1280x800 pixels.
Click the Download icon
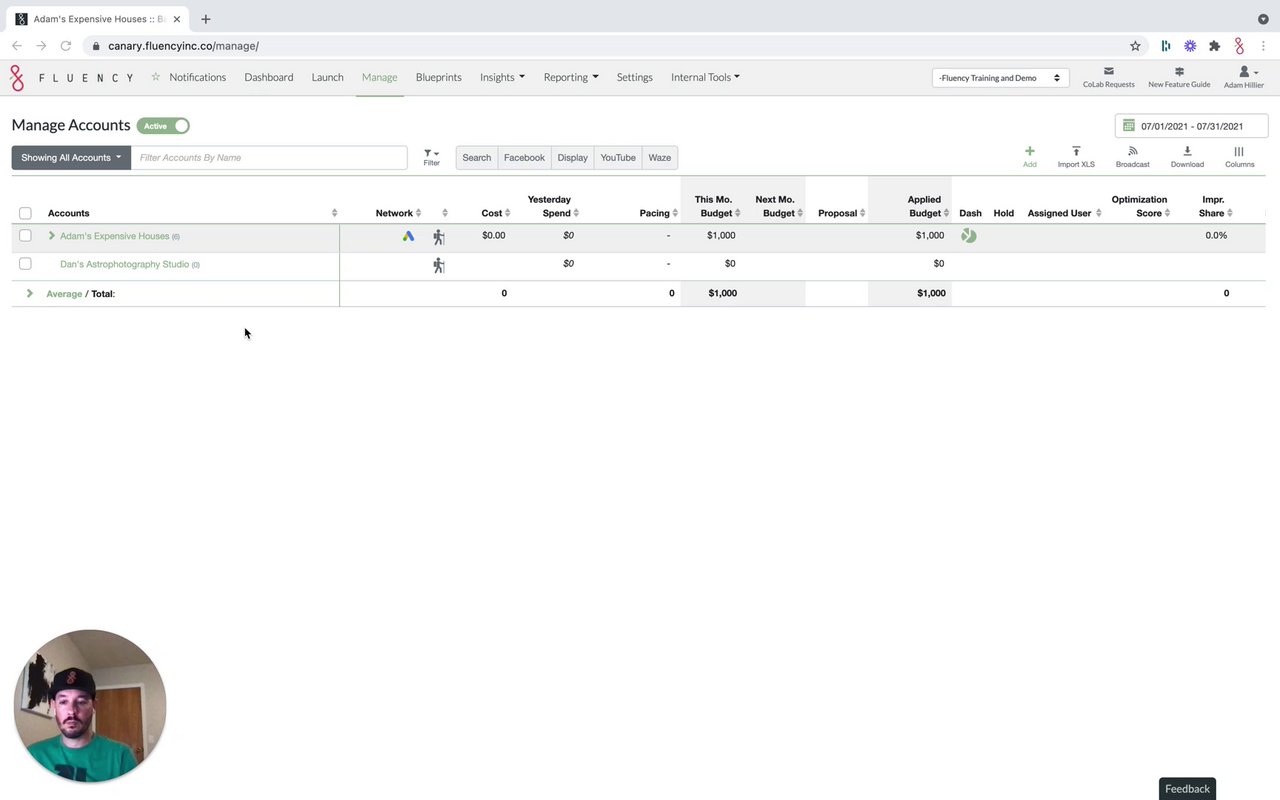1187,151
